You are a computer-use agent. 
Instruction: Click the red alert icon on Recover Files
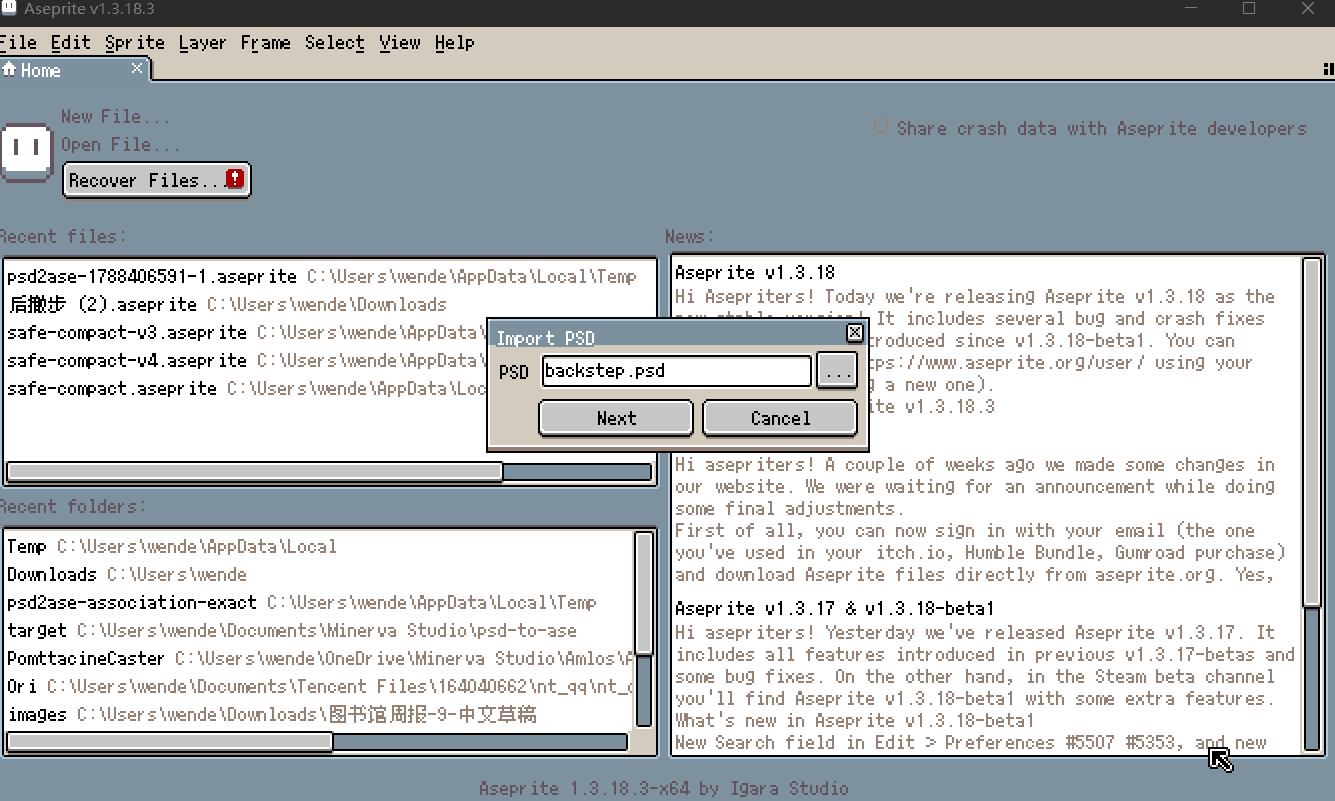click(235, 179)
